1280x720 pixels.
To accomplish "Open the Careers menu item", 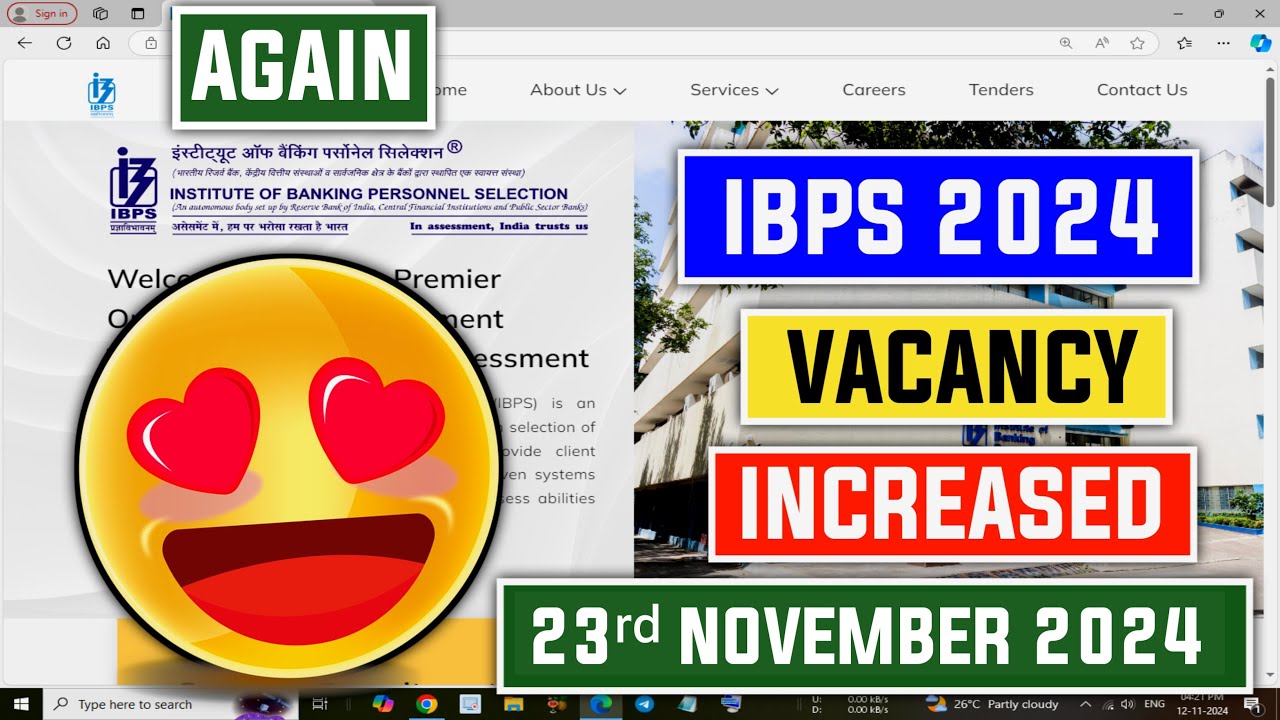I will 874,90.
